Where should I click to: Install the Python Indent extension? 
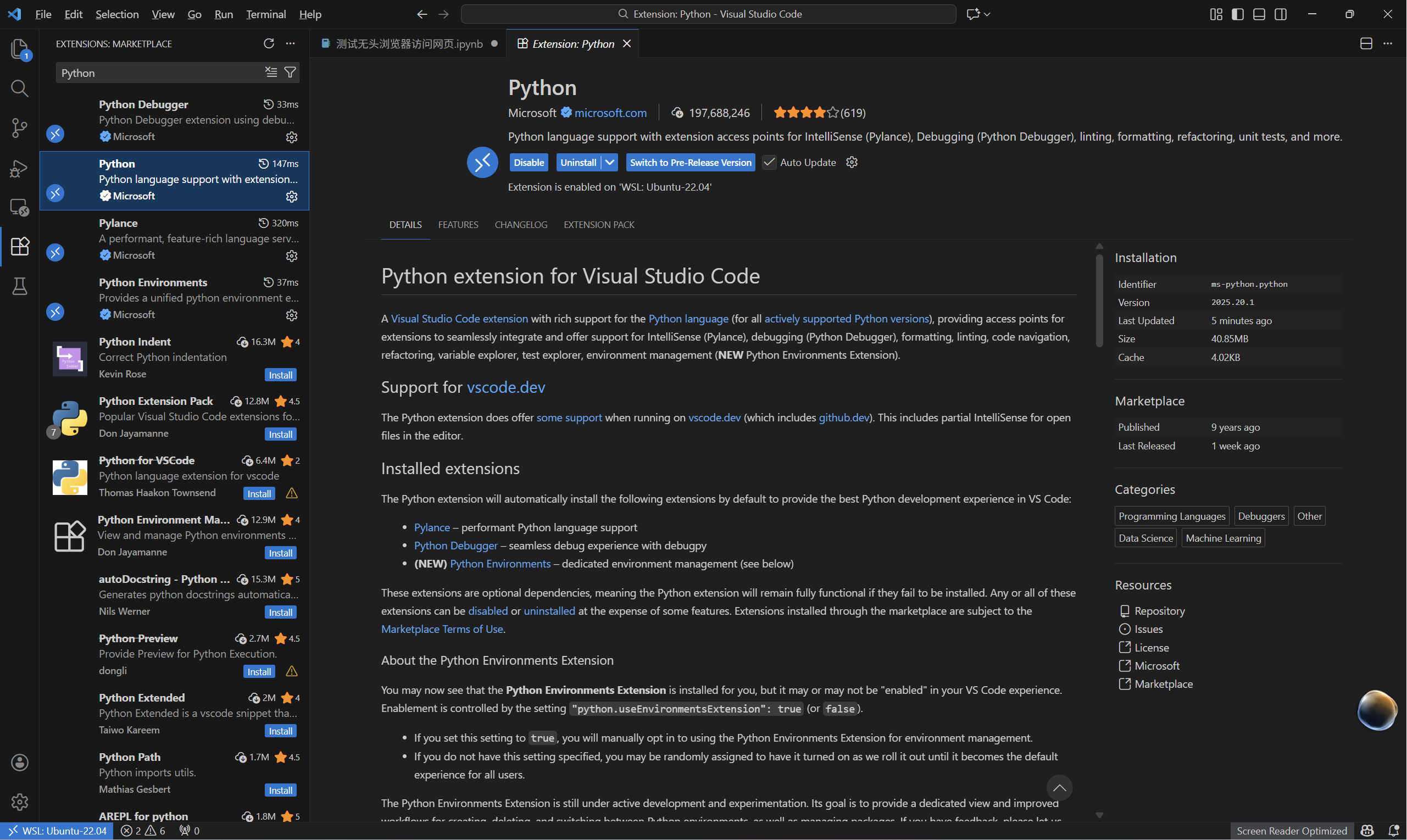280,375
